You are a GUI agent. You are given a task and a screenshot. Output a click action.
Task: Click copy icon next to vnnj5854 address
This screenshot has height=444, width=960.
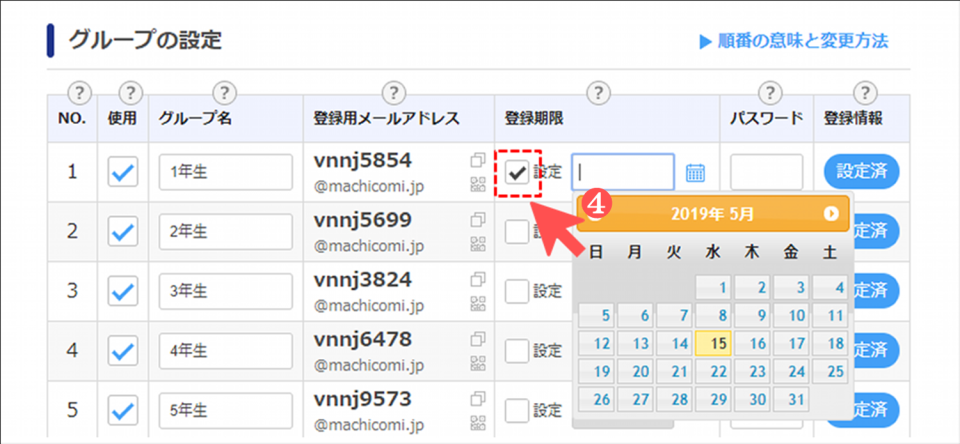[477, 161]
